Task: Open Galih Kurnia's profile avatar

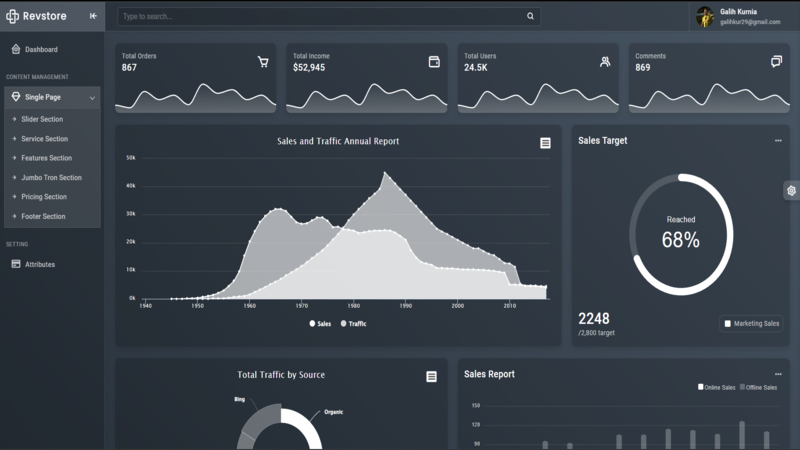Action: coord(705,17)
